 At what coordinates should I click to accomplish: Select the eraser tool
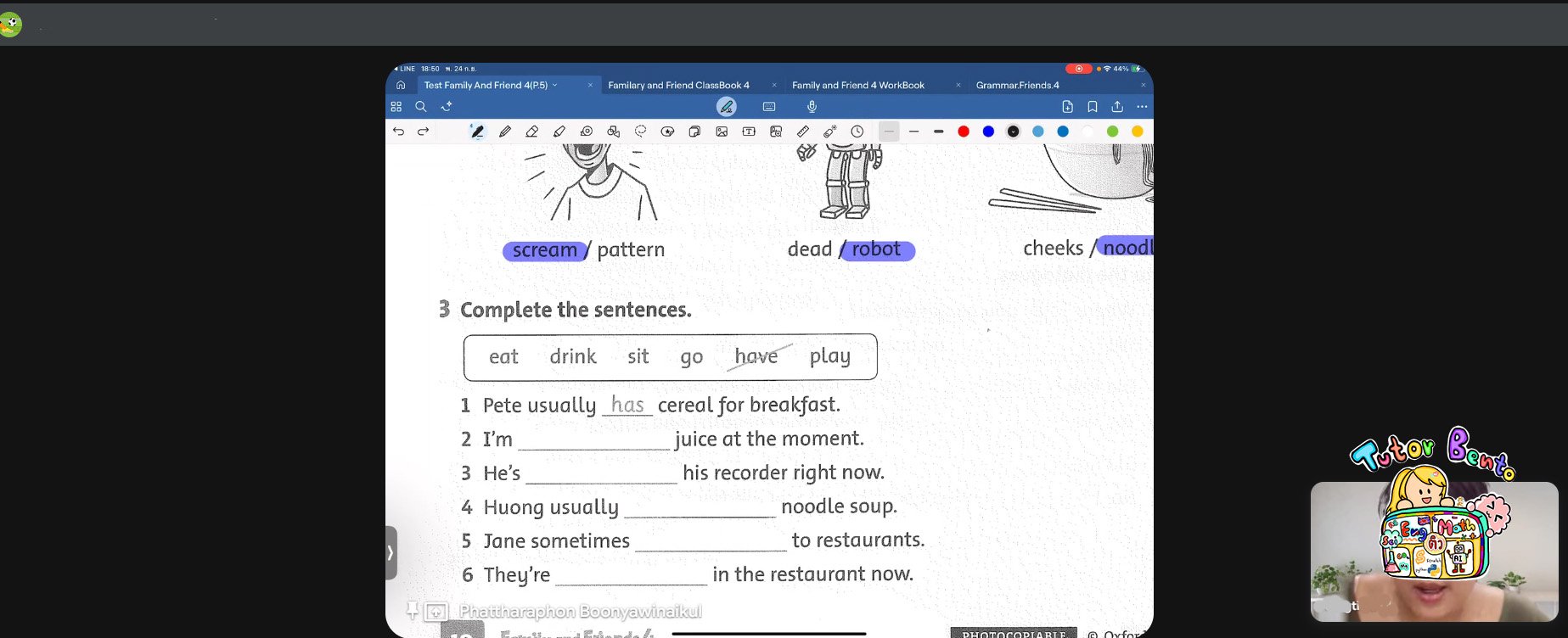point(532,132)
